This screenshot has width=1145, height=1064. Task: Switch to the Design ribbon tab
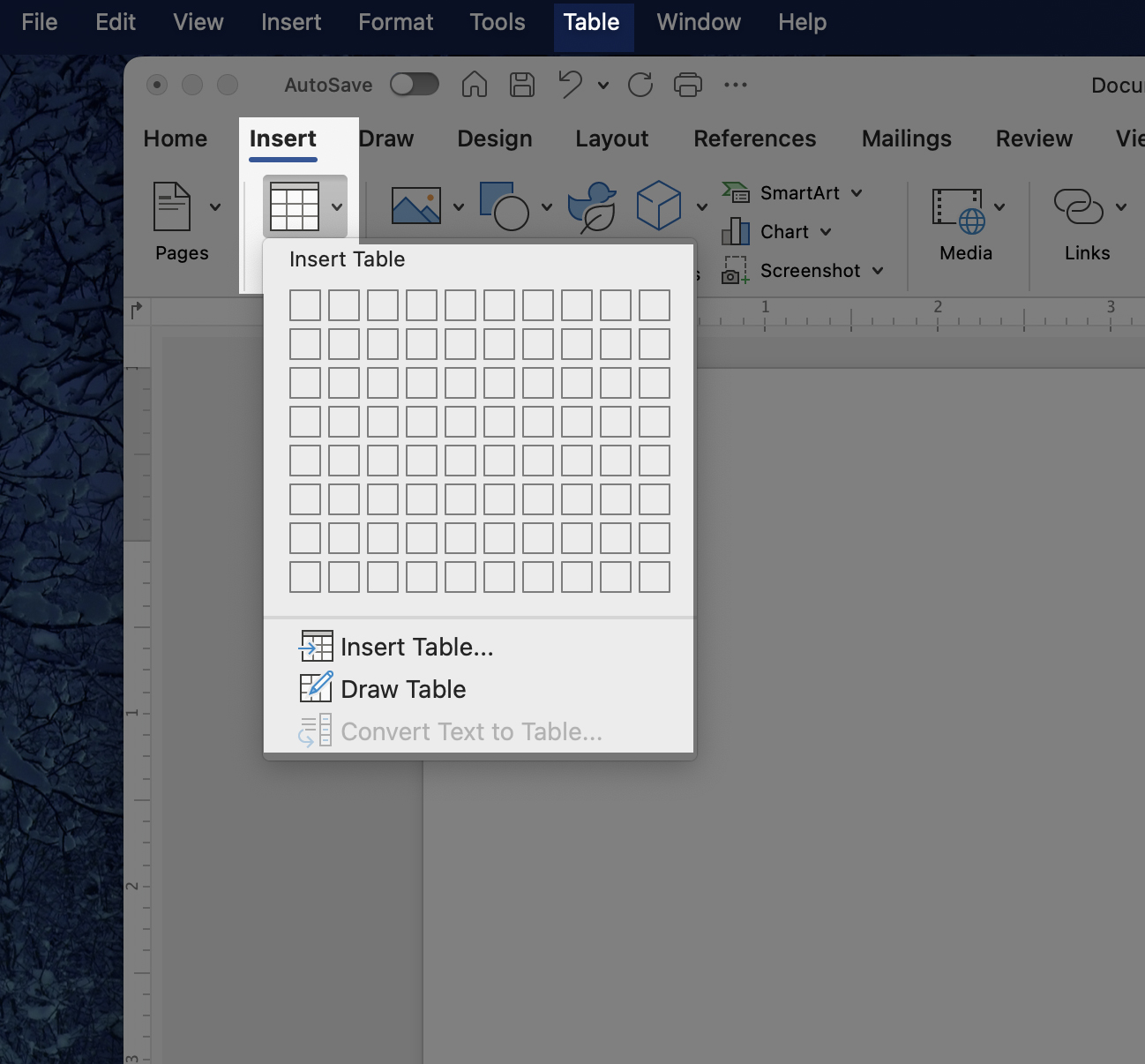[x=494, y=139]
